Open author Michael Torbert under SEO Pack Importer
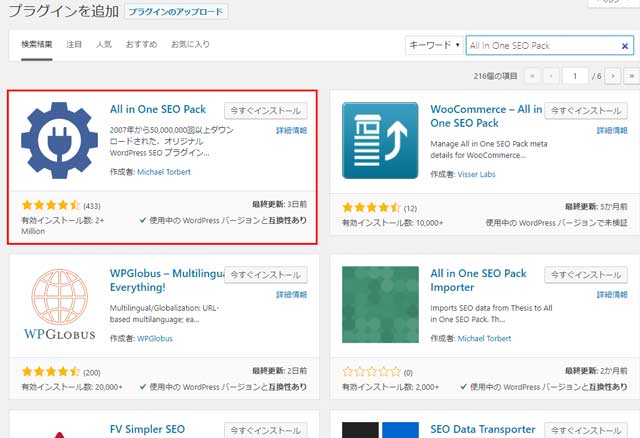The width and height of the screenshot is (640, 438). pos(484,338)
